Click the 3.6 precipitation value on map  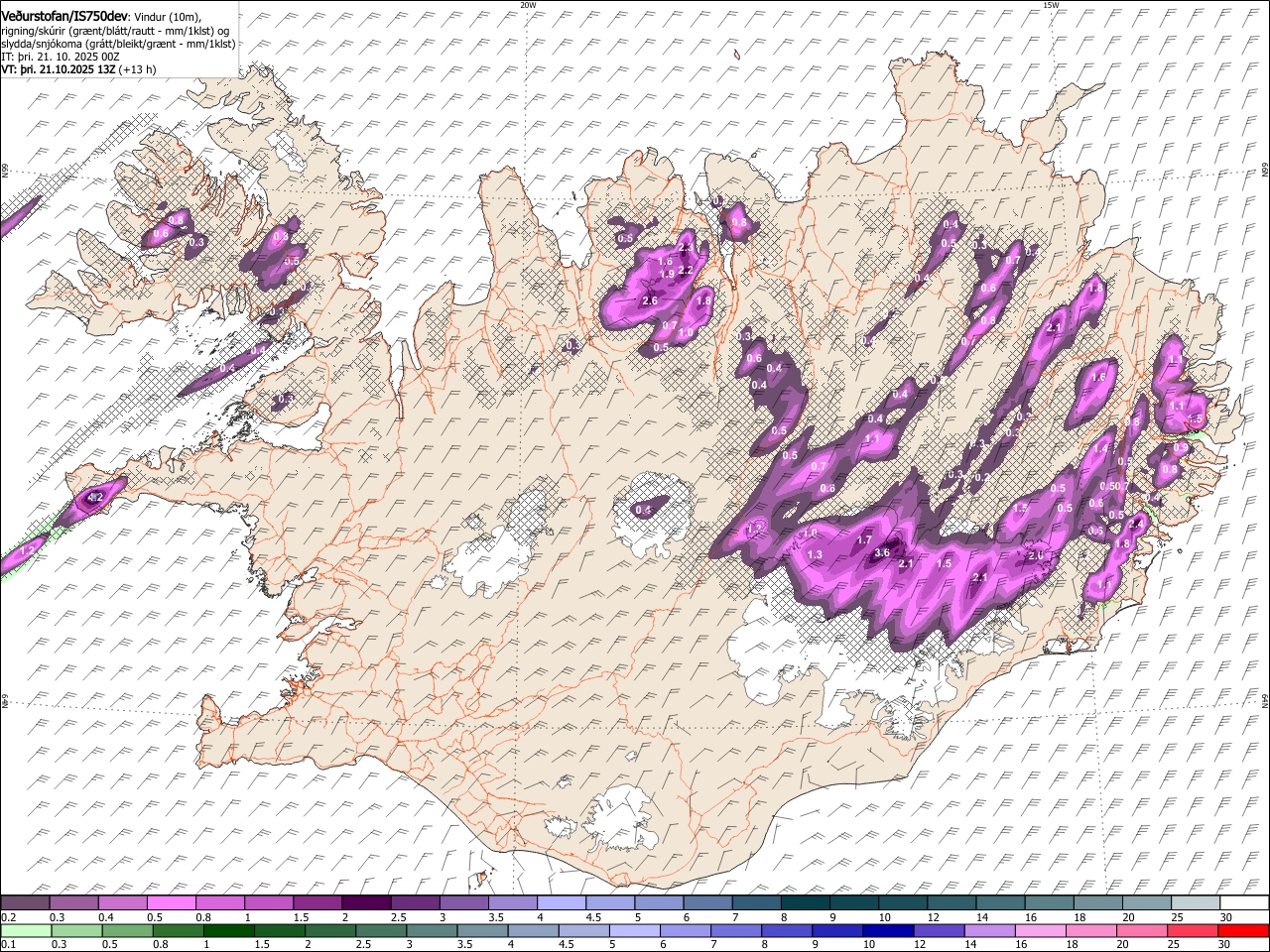click(x=882, y=553)
